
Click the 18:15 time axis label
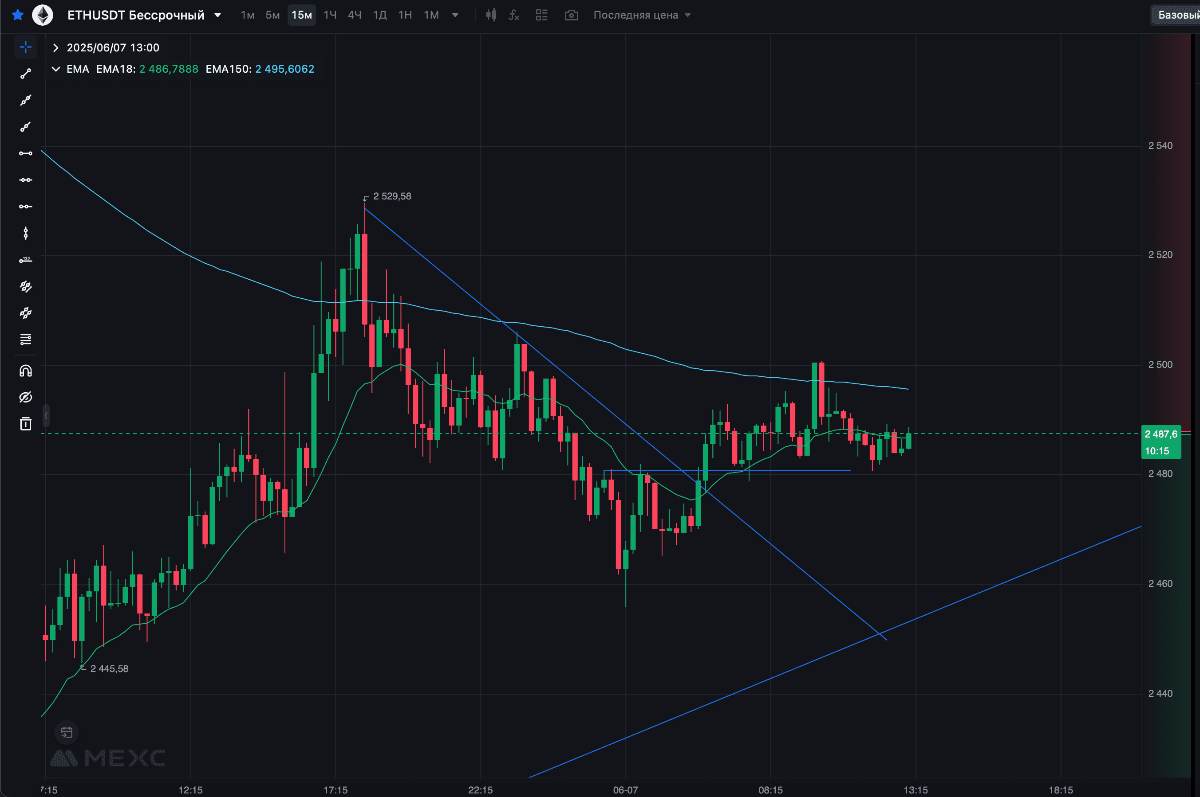pyautogui.click(x=1061, y=789)
